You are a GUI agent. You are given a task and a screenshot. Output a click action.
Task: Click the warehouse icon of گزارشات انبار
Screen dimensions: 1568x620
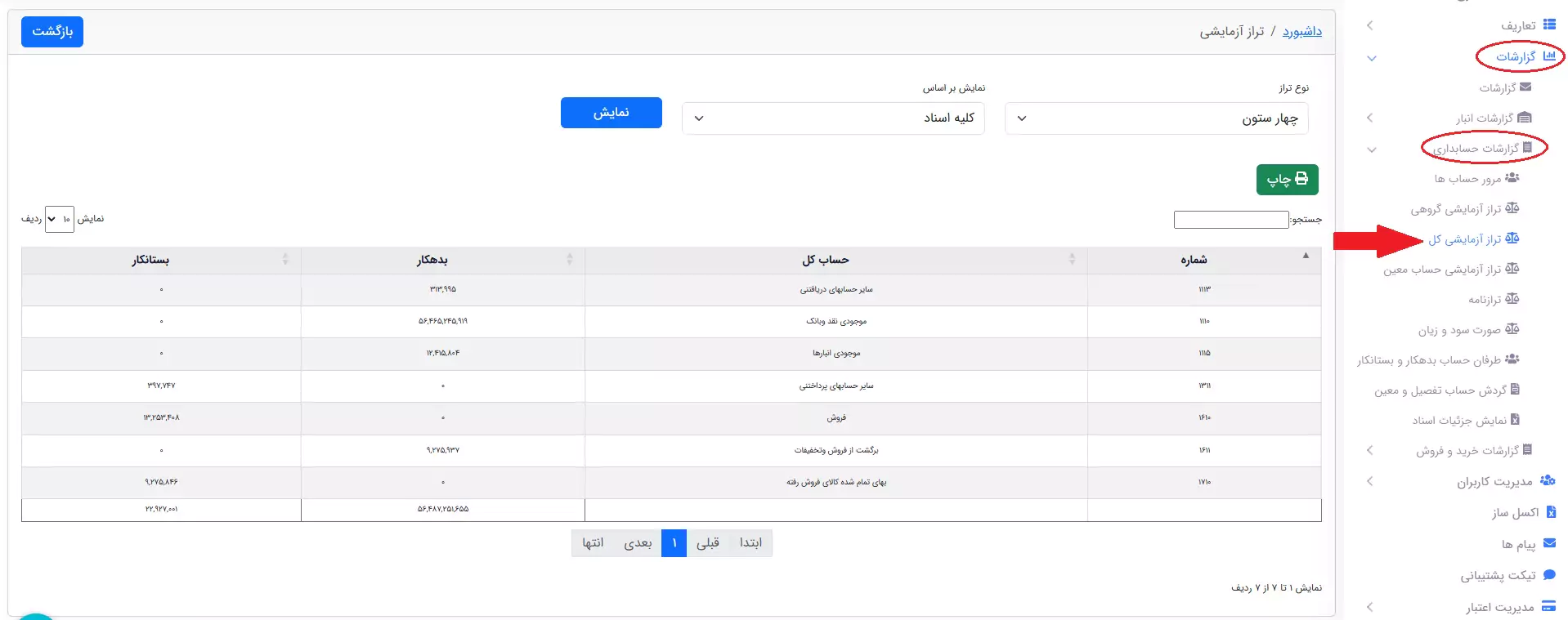[1525, 118]
